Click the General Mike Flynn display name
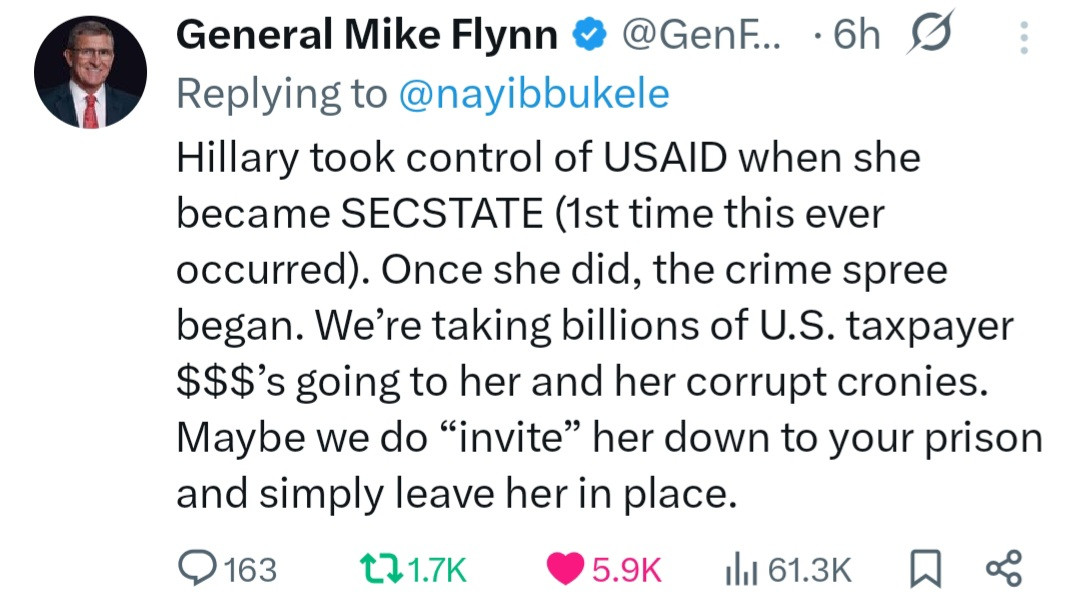The width and height of the screenshot is (1077, 610). tap(366, 37)
